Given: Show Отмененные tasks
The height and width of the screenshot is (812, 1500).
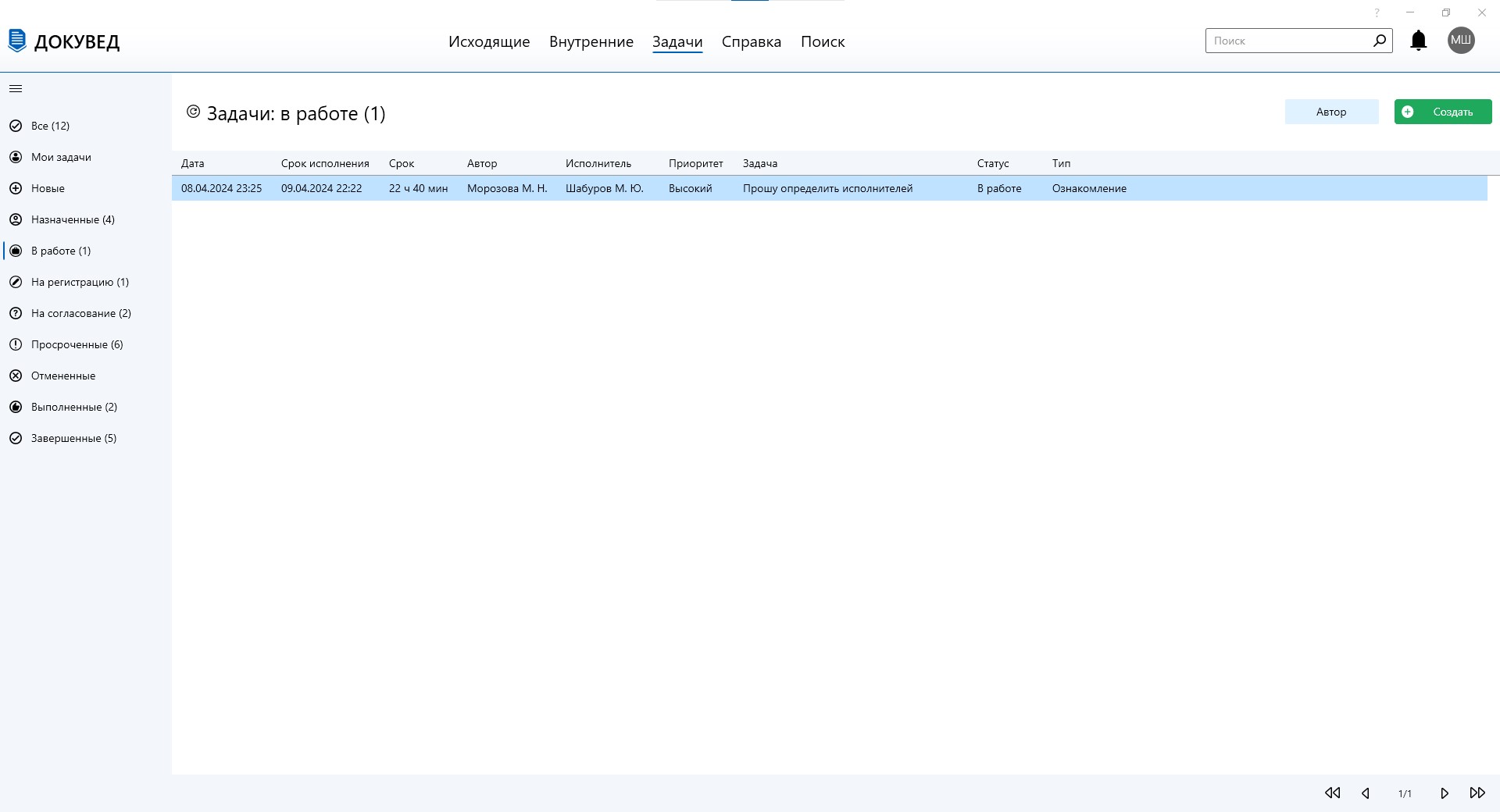Looking at the screenshot, I should [63, 376].
